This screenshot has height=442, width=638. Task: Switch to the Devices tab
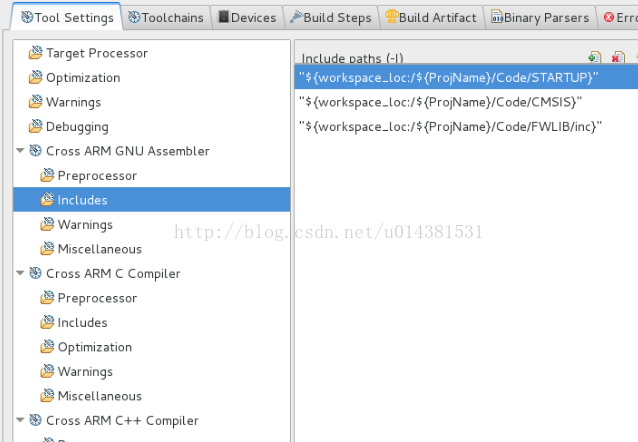pyautogui.click(x=246, y=17)
